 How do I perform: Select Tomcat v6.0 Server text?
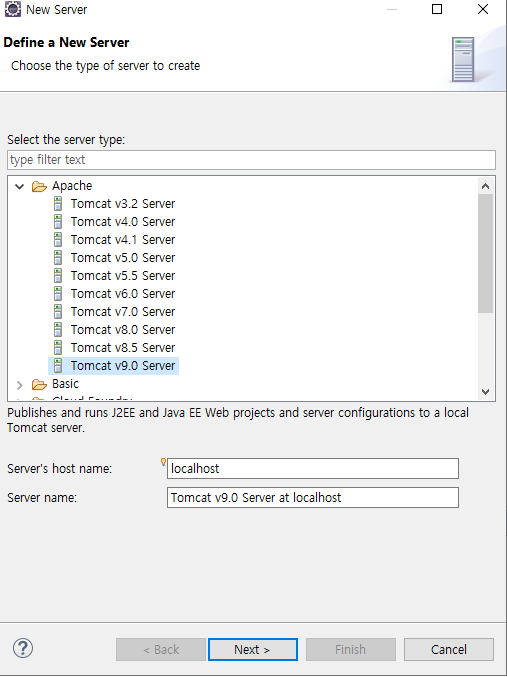[x=123, y=294]
